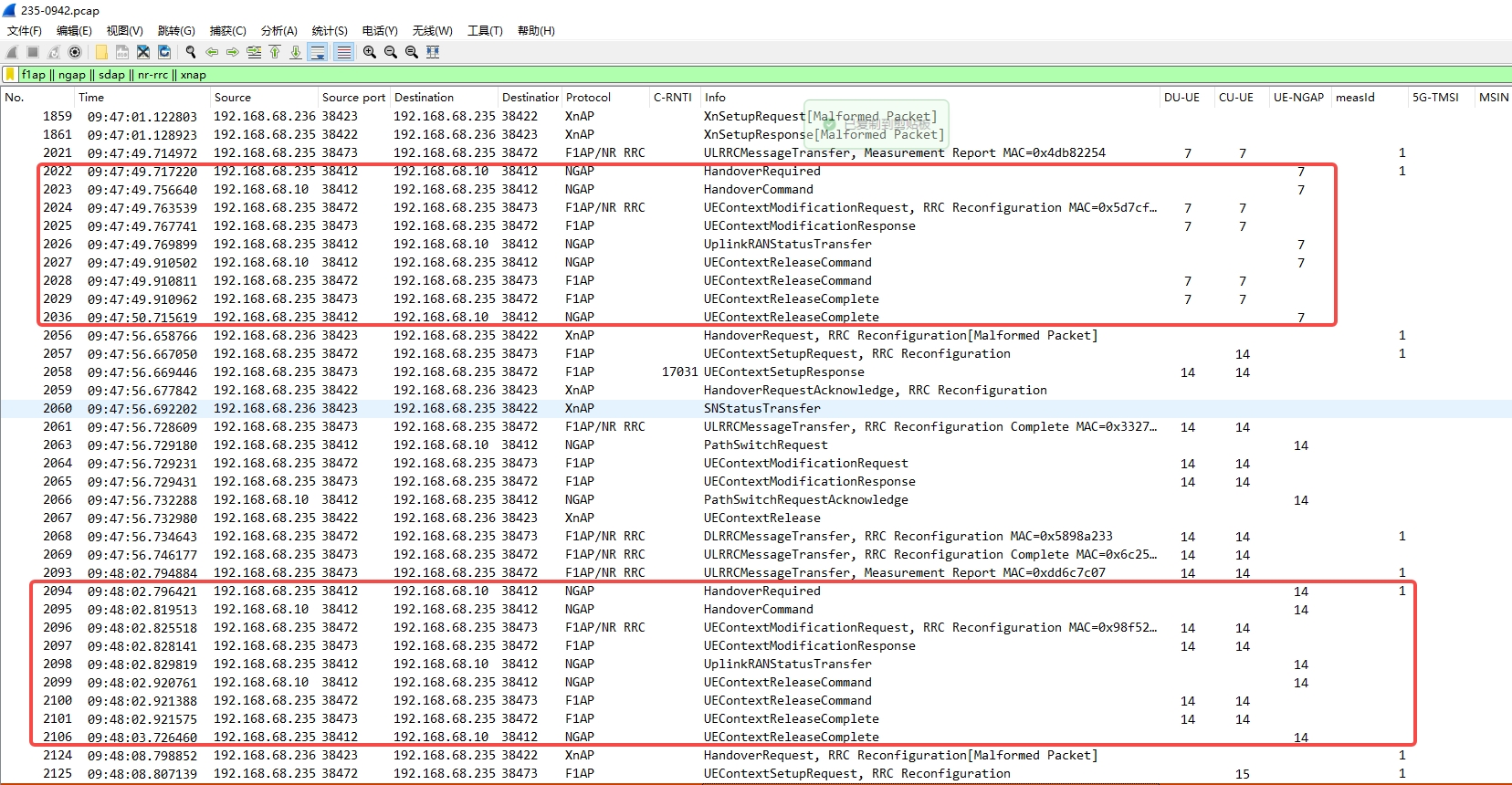Click the go-to-specific-packet icon
The height and width of the screenshot is (785, 1512).
(x=254, y=52)
